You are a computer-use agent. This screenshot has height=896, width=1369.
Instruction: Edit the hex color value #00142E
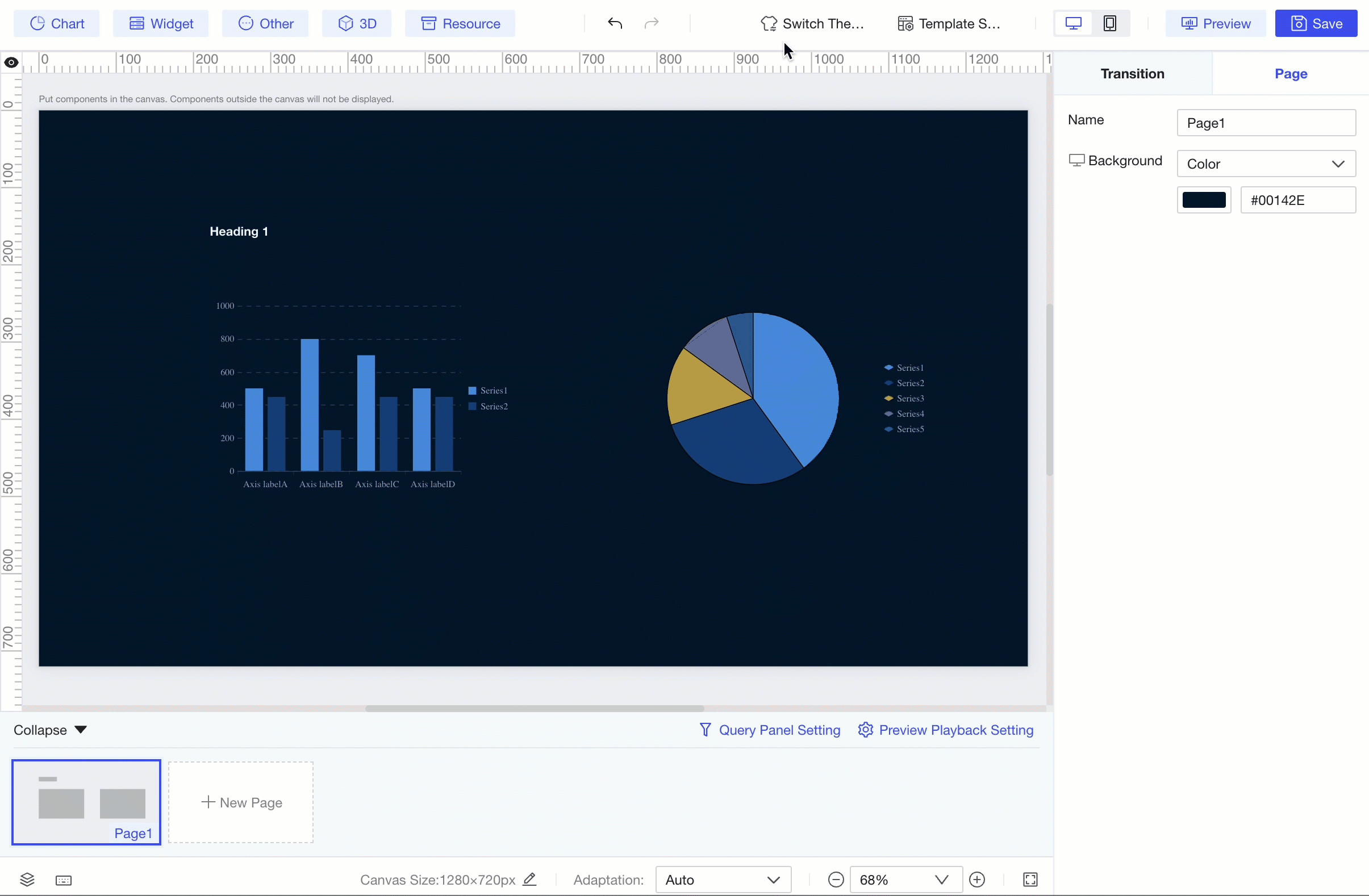coord(1298,200)
